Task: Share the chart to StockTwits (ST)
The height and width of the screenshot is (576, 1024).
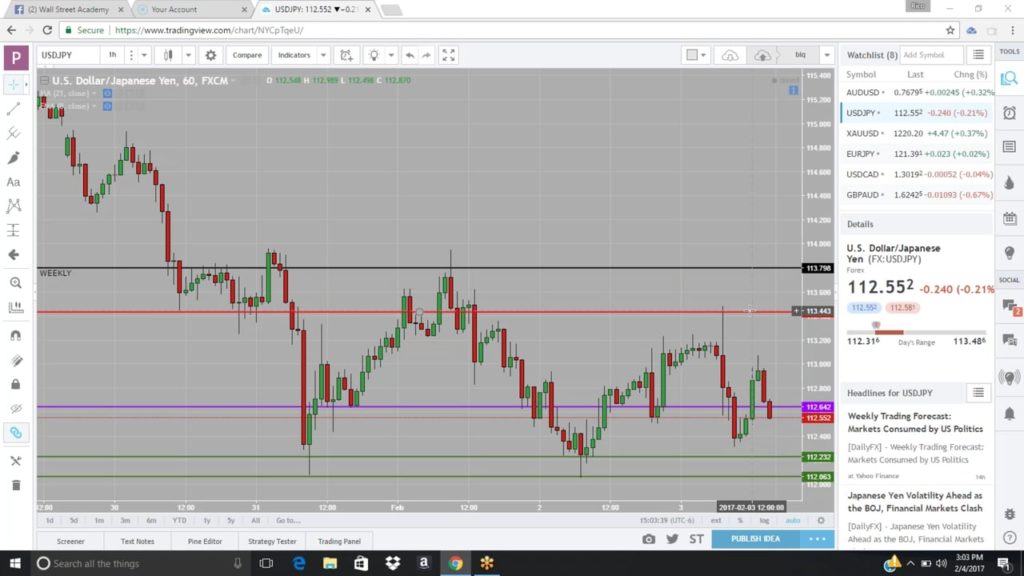Action: click(696, 539)
